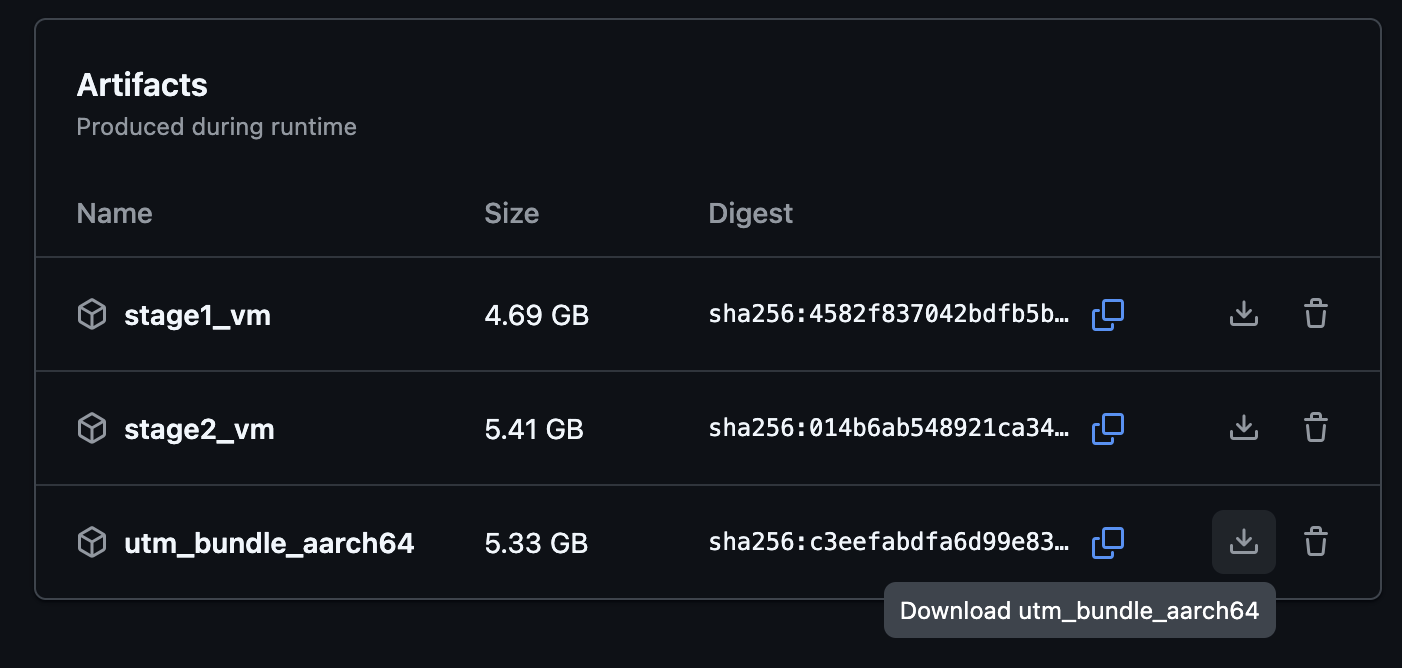Image resolution: width=1402 pixels, height=668 pixels.
Task: Click the Digest column header
Action: click(x=750, y=213)
